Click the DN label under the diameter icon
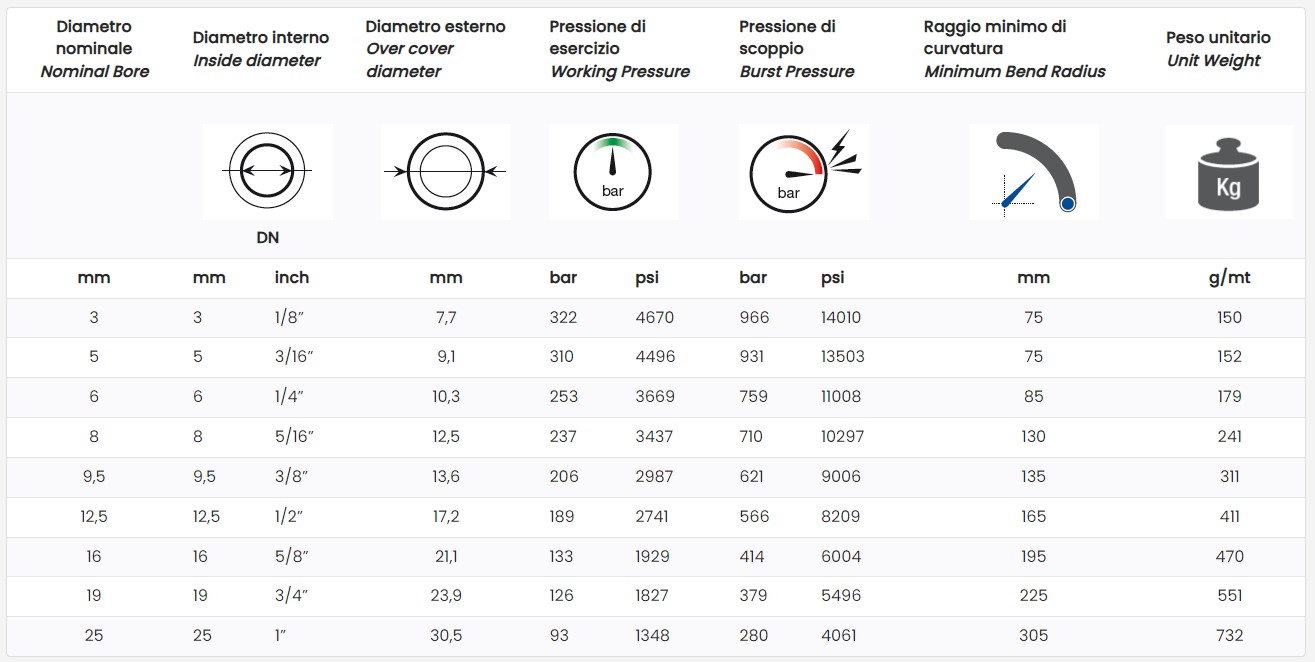The image size is (1315, 662). coord(267,238)
